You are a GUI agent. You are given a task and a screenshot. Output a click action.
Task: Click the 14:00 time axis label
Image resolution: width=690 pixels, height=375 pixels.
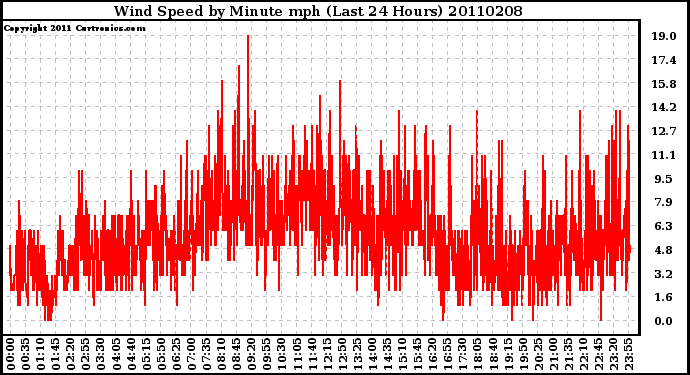tap(373, 354)
